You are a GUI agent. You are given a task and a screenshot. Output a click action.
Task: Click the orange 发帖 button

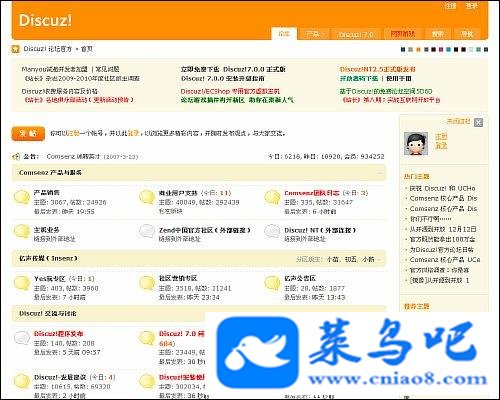(28, 134)
